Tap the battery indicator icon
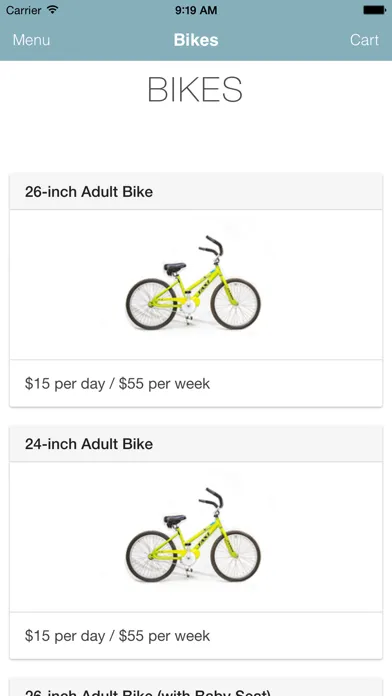Image resolution: width=392 pixels, height=696 pixels. (x=375, y=10)
